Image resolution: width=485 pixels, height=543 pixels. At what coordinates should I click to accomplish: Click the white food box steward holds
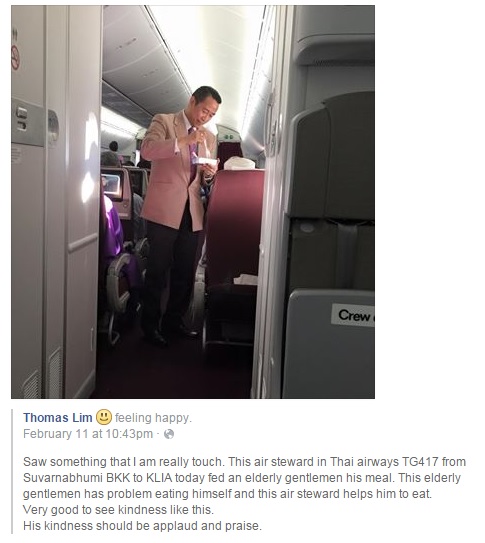click(x=205, y=162)
